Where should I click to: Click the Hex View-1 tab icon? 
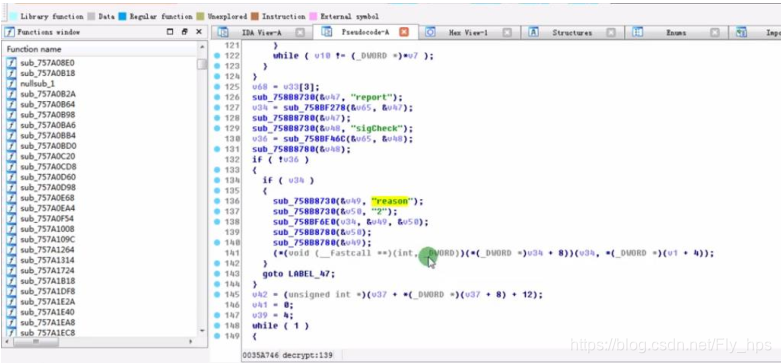tap(430, 32)
